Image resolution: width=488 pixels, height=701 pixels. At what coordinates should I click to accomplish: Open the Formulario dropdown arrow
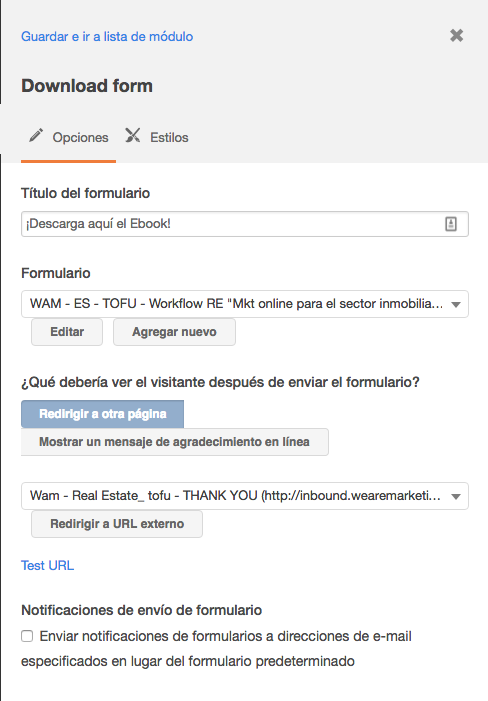coord(456,304)
